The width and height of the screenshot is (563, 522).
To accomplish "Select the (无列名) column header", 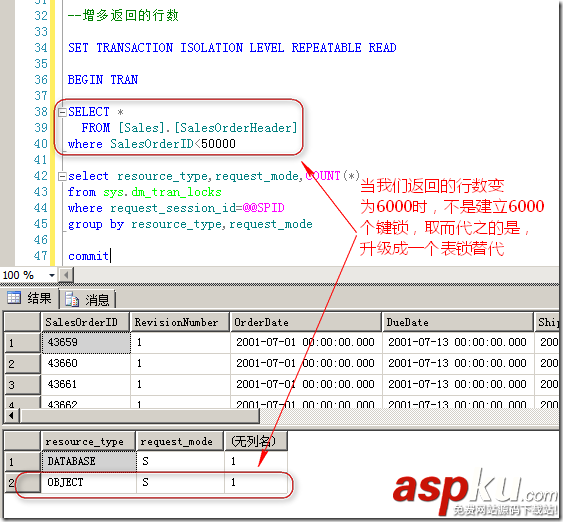I will [256, 441].
